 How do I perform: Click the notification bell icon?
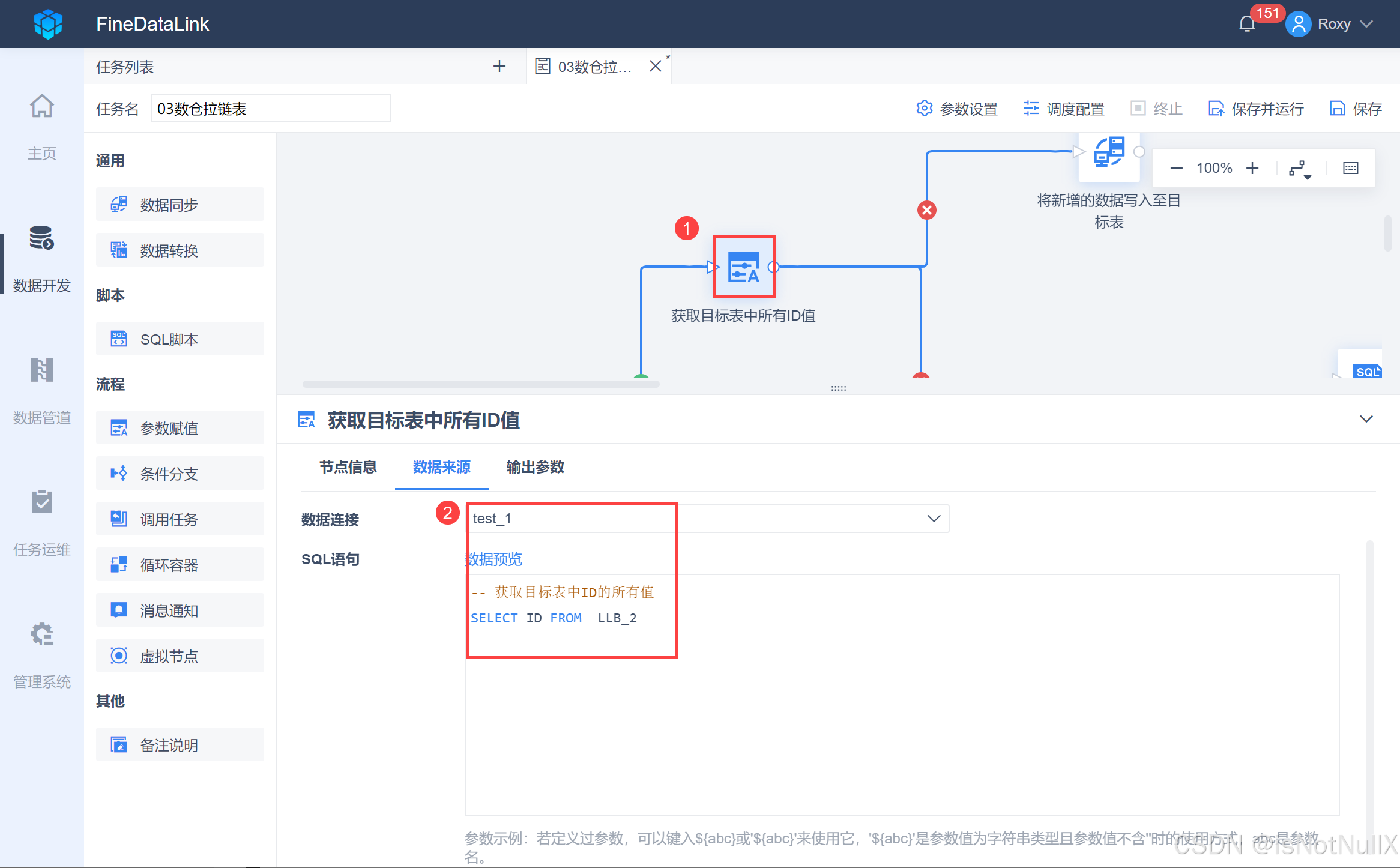(1246, 24)
